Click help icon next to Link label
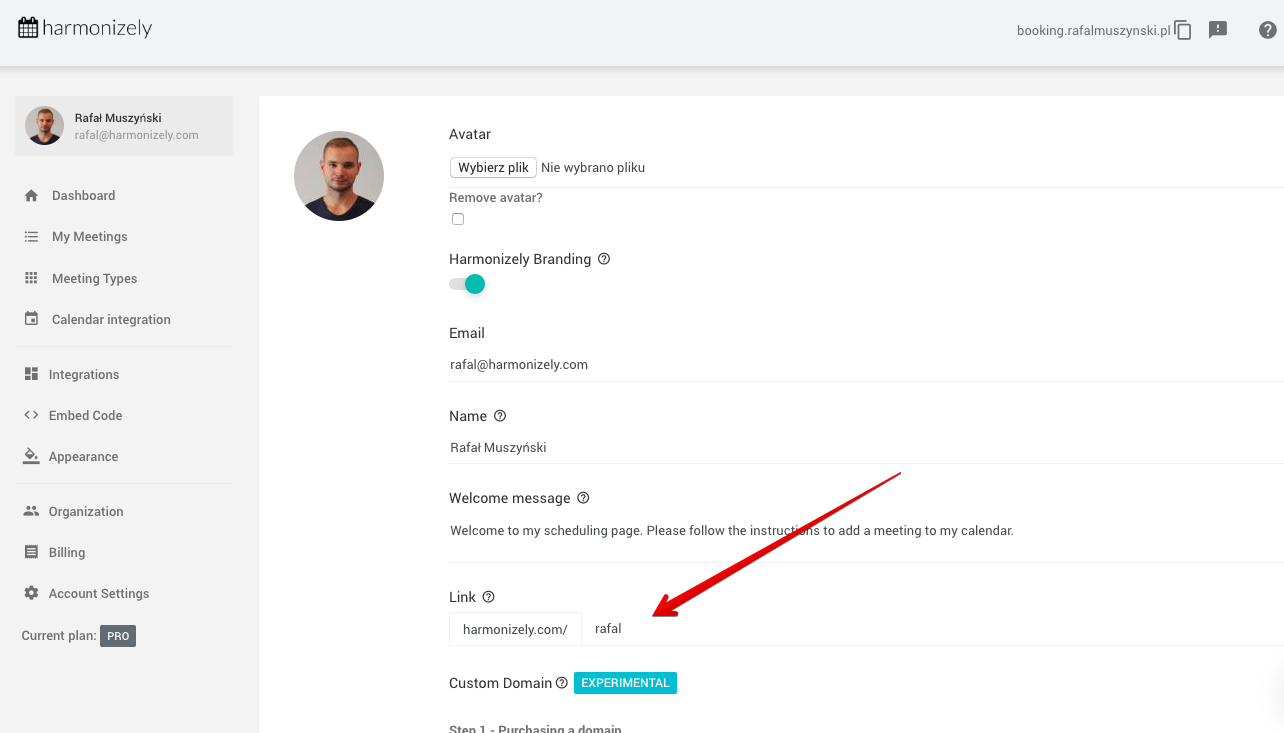The image size is (1284, 733). (488, 597)
